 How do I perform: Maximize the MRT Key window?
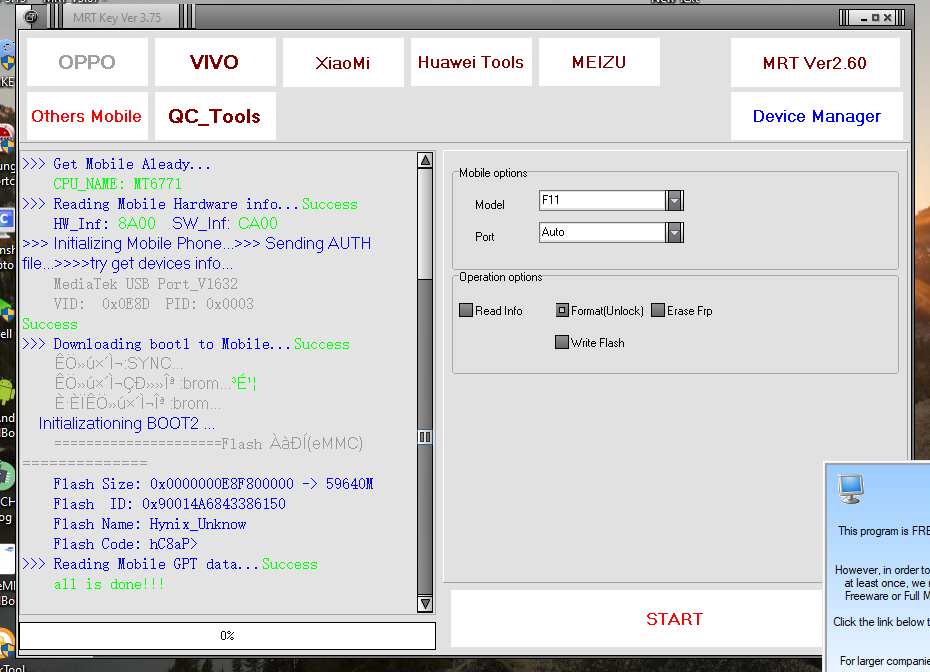coord(875,18)
